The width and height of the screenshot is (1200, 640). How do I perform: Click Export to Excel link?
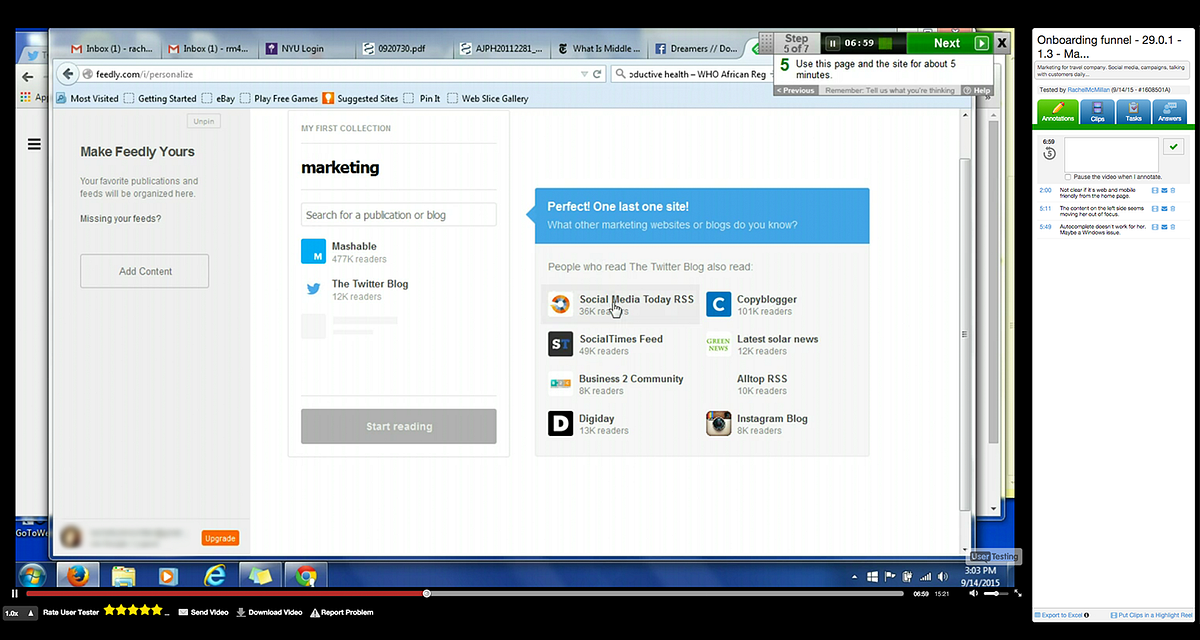tap(1060, 615)
